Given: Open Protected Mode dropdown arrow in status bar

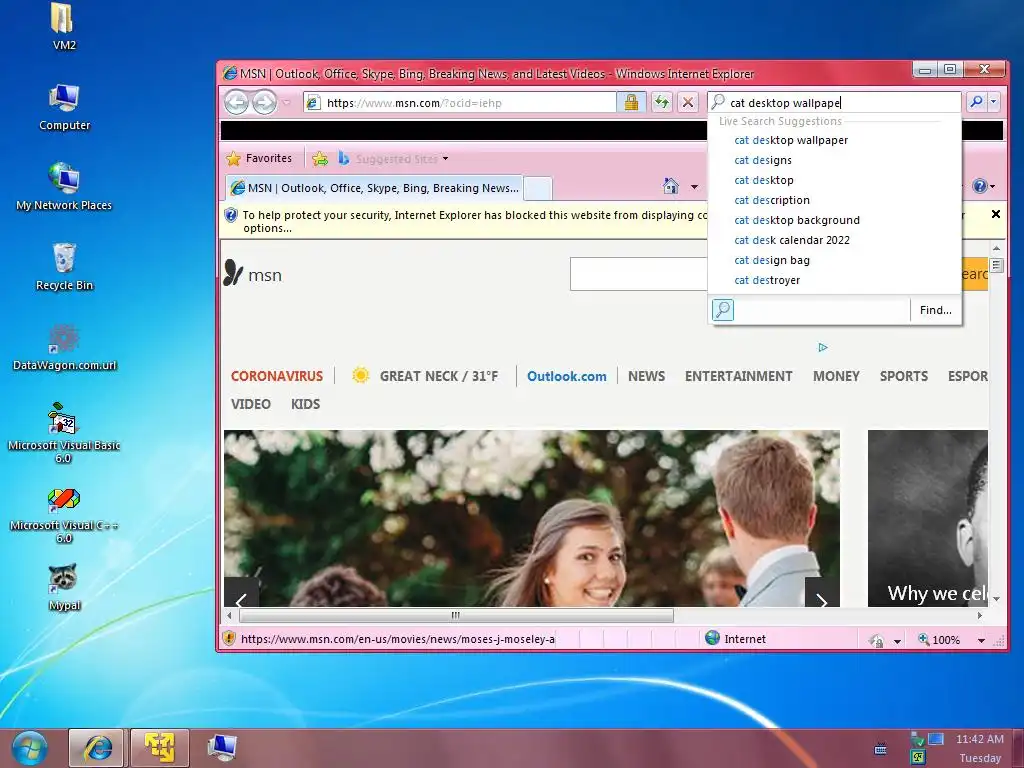Looking at the screenshot, I should [x=897, y=641].
